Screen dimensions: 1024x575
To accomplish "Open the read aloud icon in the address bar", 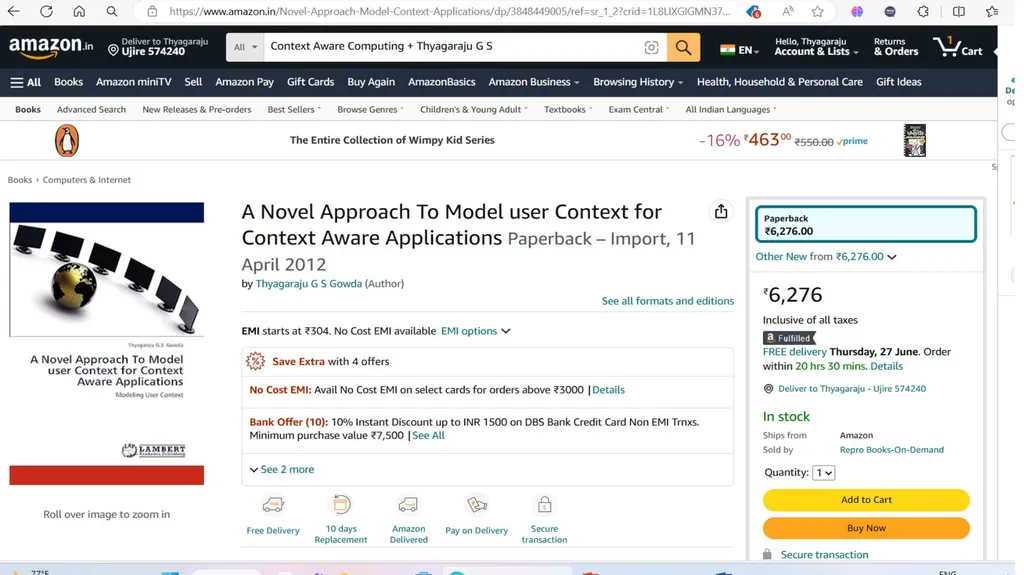I will point(788,11).
